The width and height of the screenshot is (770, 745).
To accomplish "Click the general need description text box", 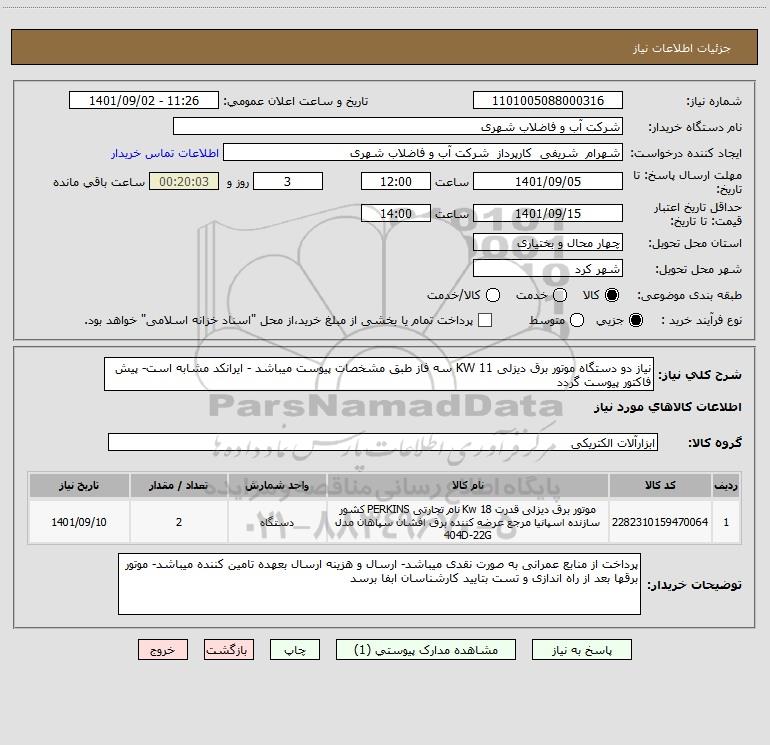I will (379, 374).
